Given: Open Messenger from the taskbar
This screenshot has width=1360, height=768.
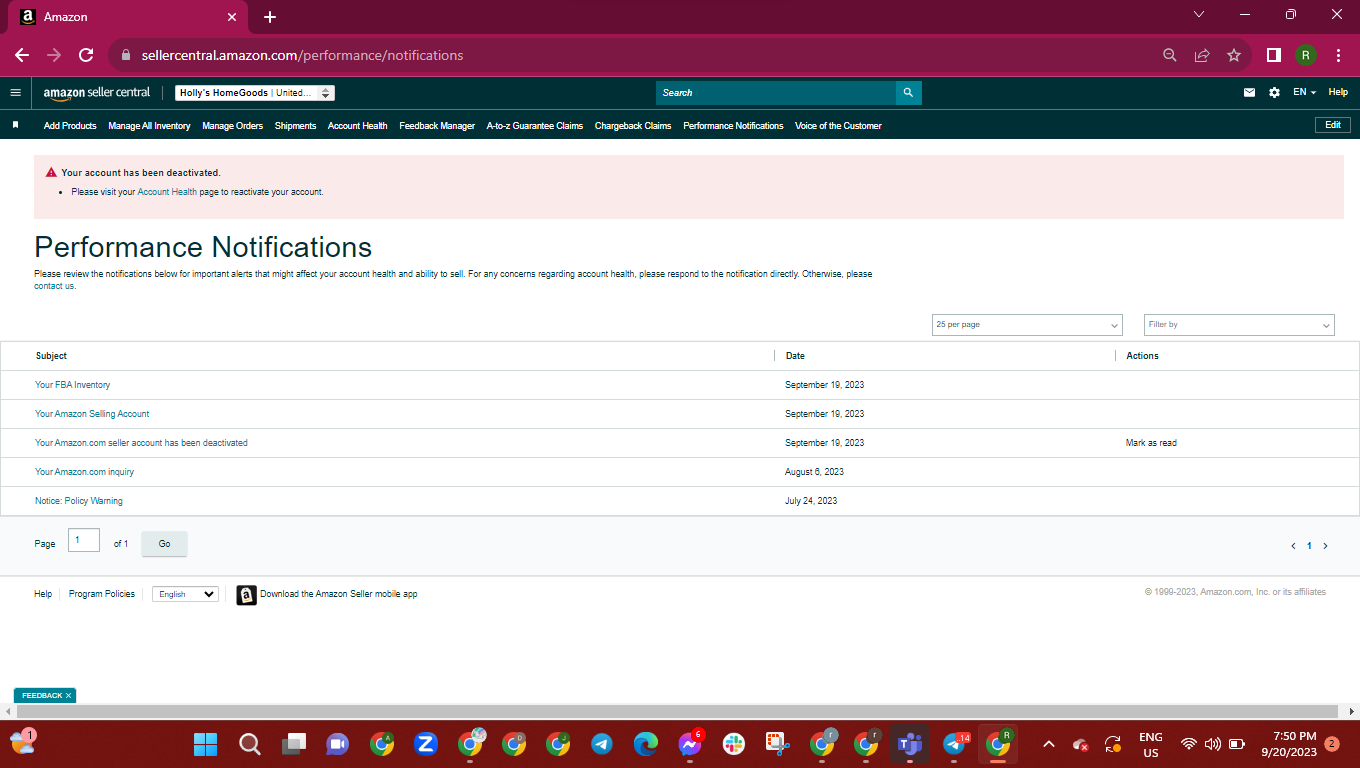Looking at the screenshot, I should 690,744.
